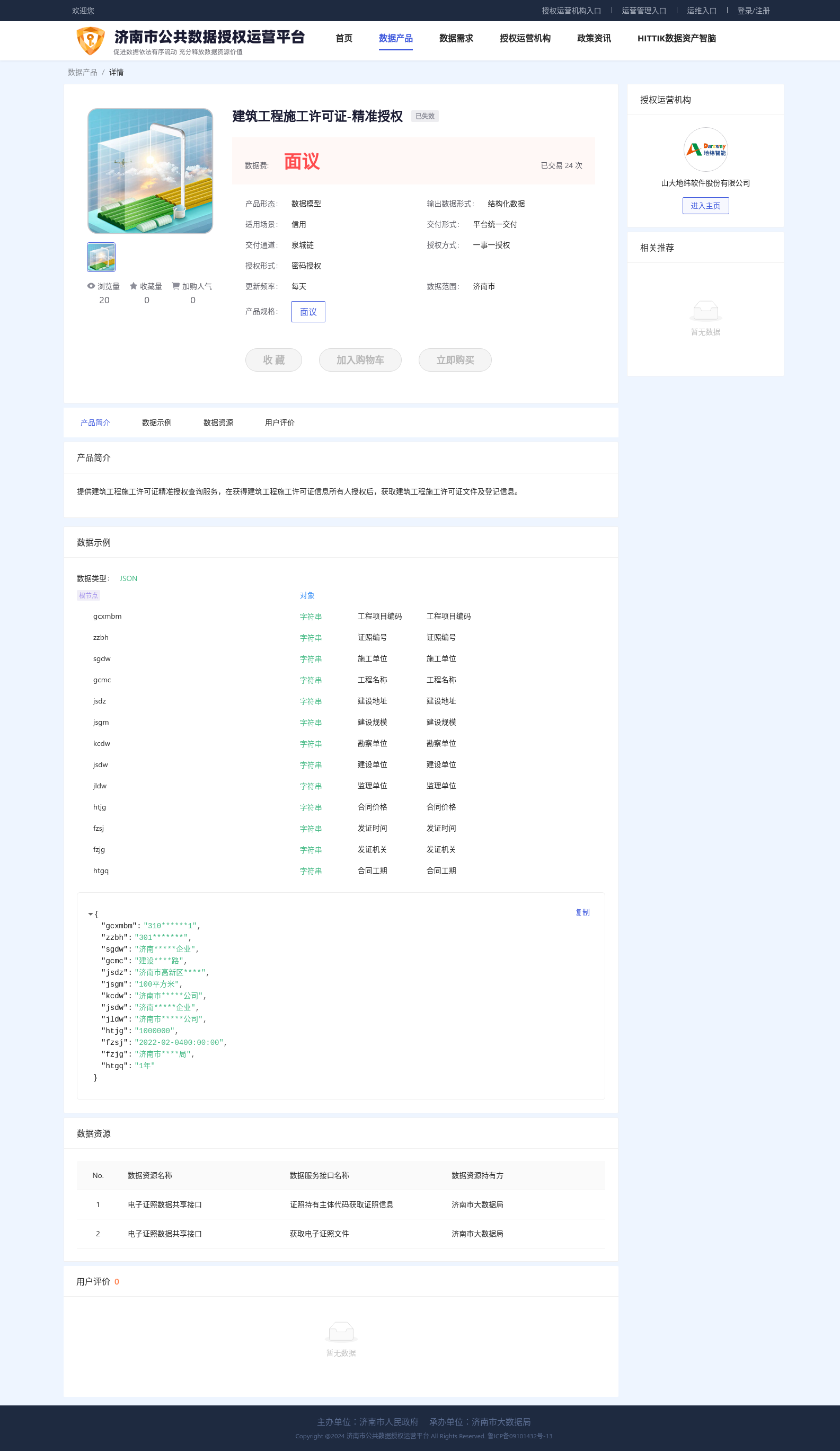Click the 已失效 status badge
Viewport: 840px width, 1451px height.
(x=425, y=116)
